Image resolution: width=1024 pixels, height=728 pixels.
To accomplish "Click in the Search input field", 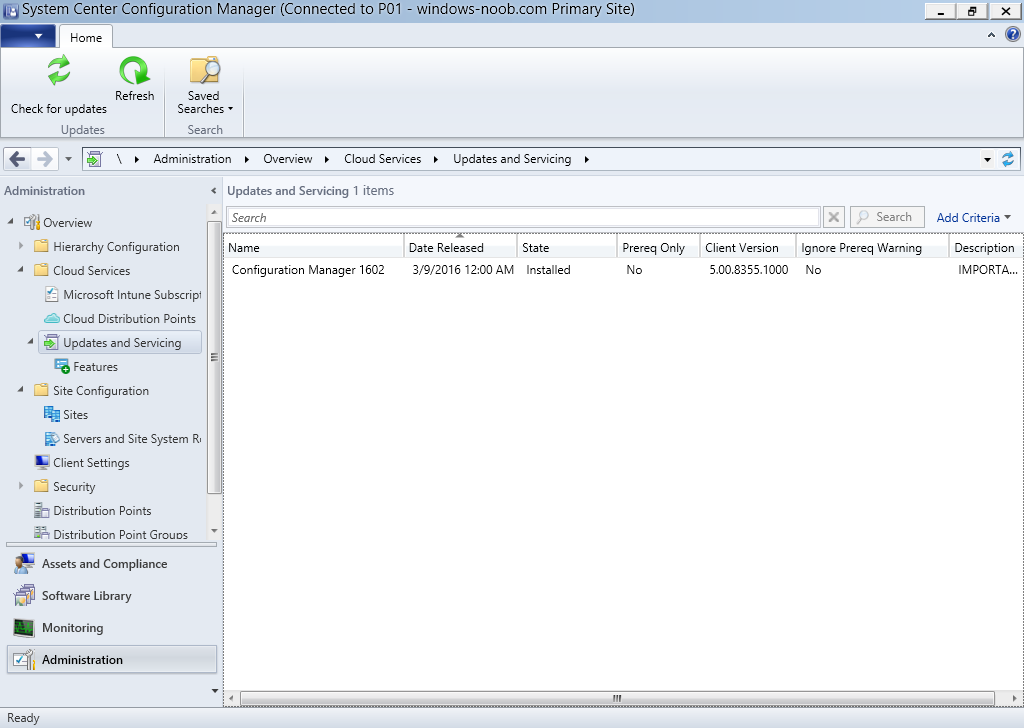I will [522, 217].
